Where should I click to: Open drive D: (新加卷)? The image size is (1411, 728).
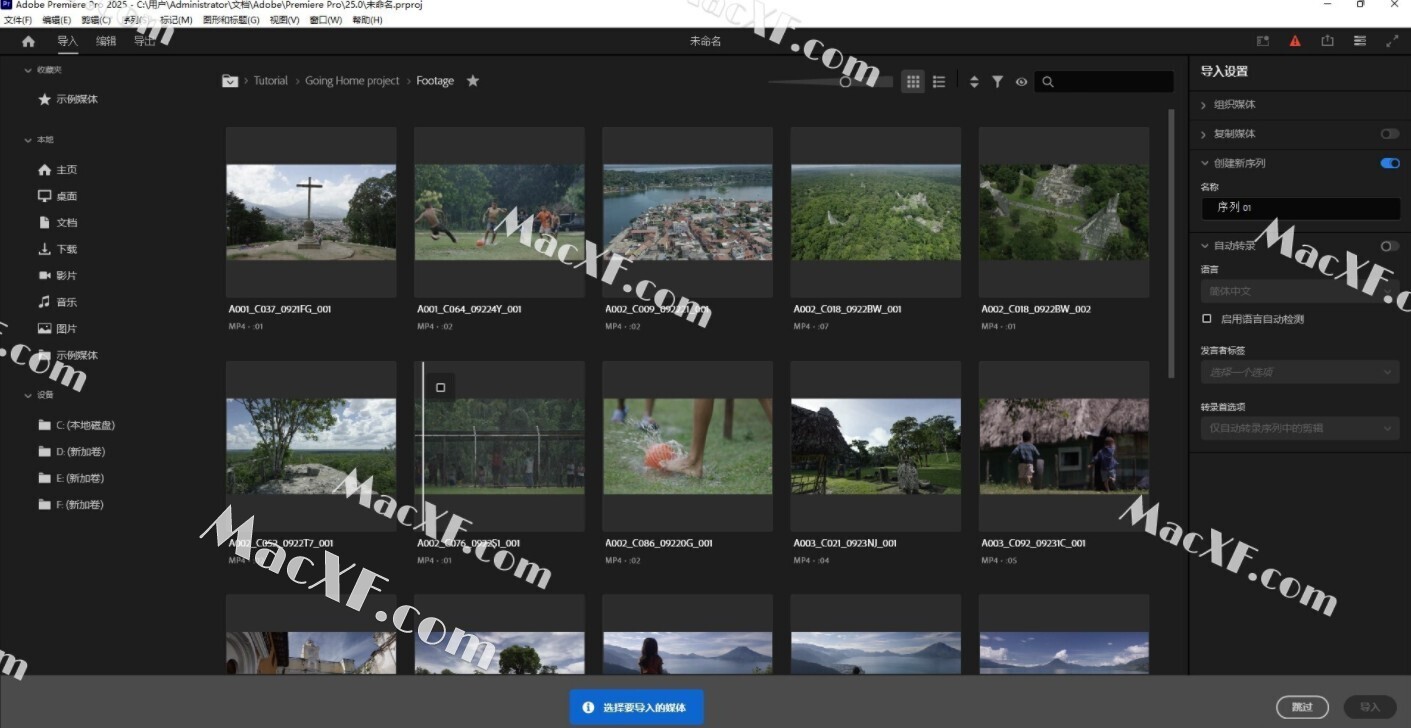(80, 452)
